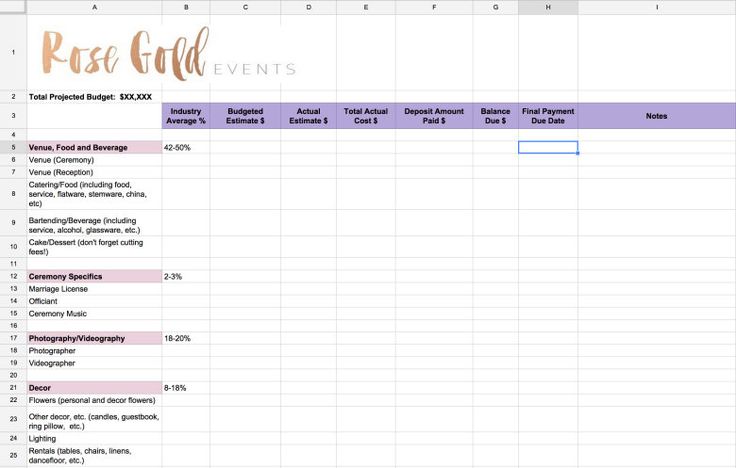Select the Officiant cell
Viewport: 736px width, 468px height.
click(94, 301)
